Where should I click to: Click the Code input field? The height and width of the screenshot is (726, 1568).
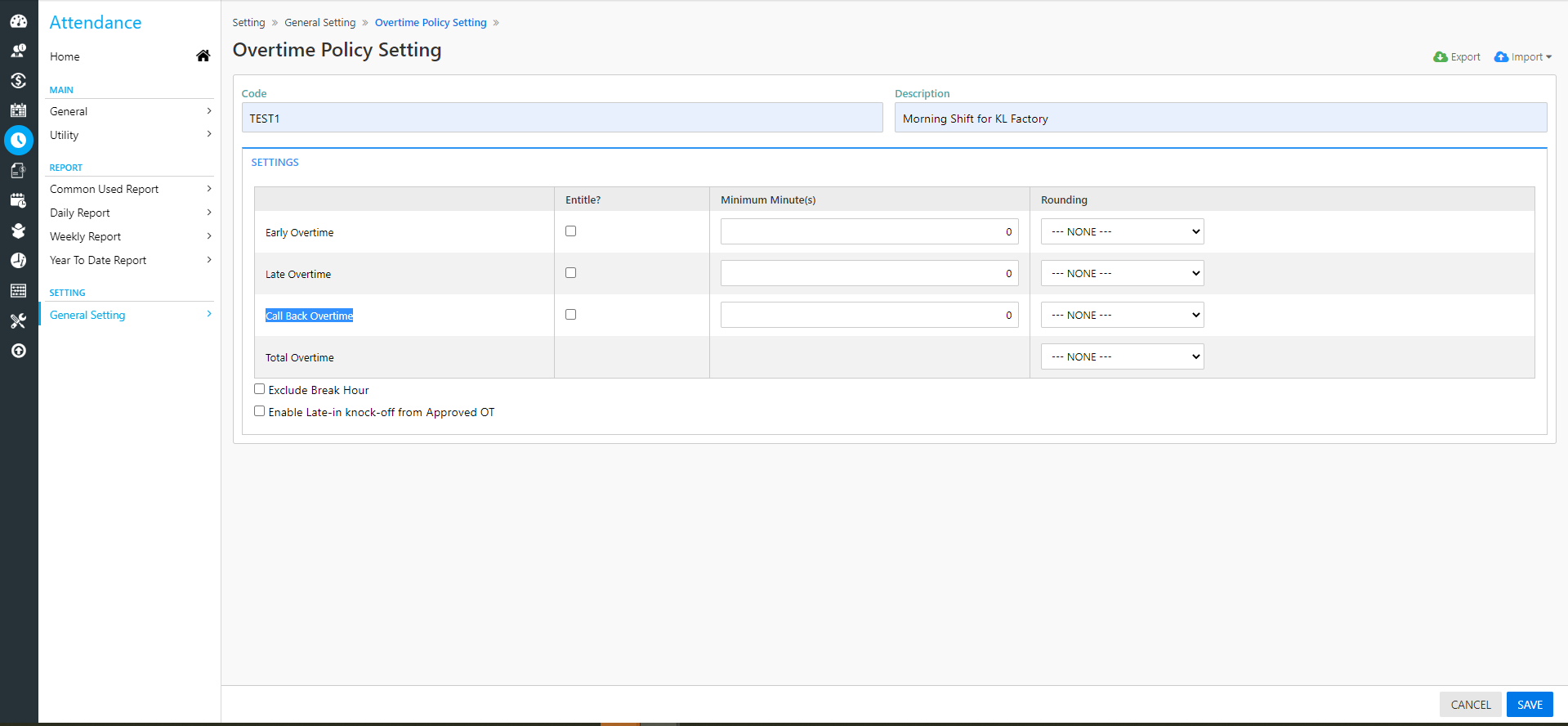[562, 118]
